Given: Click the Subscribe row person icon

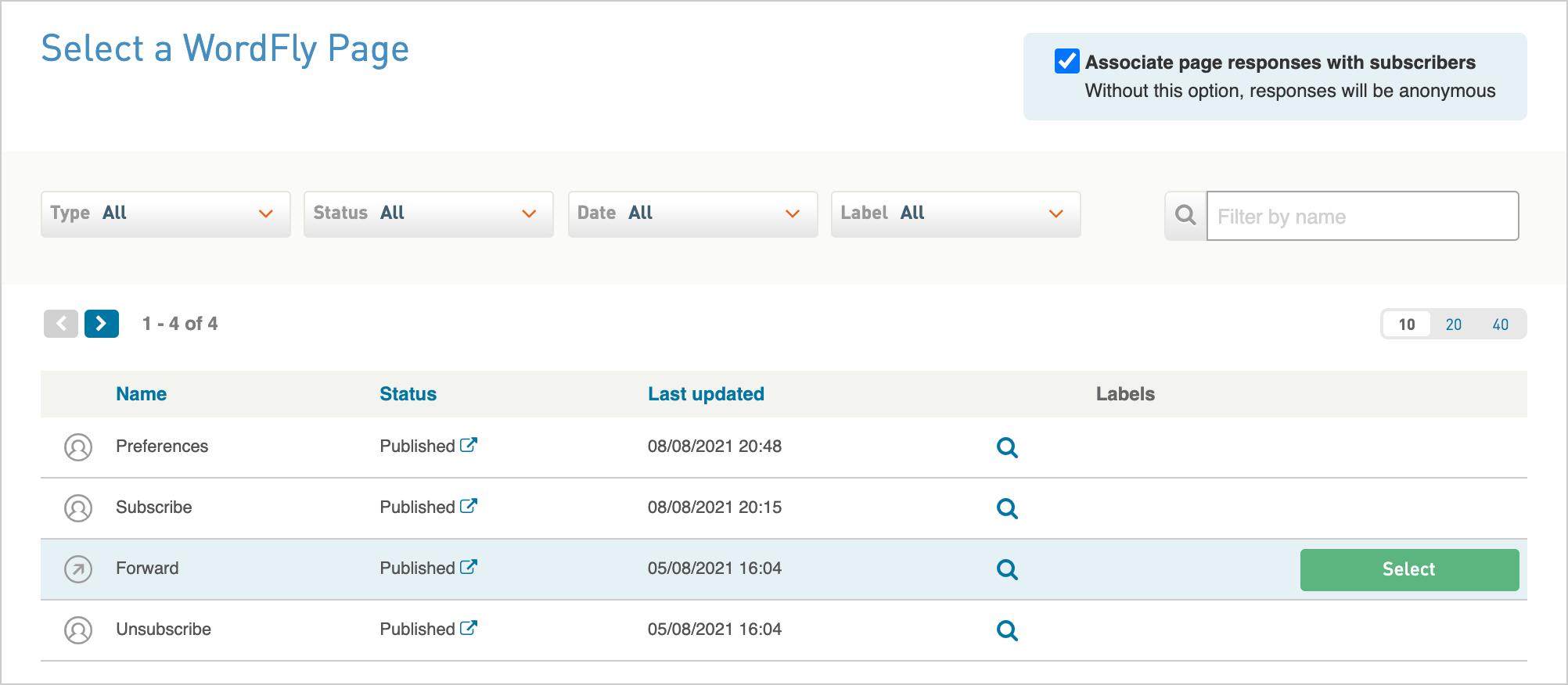Looking at the screenshot, I should (x=78, y=508).
